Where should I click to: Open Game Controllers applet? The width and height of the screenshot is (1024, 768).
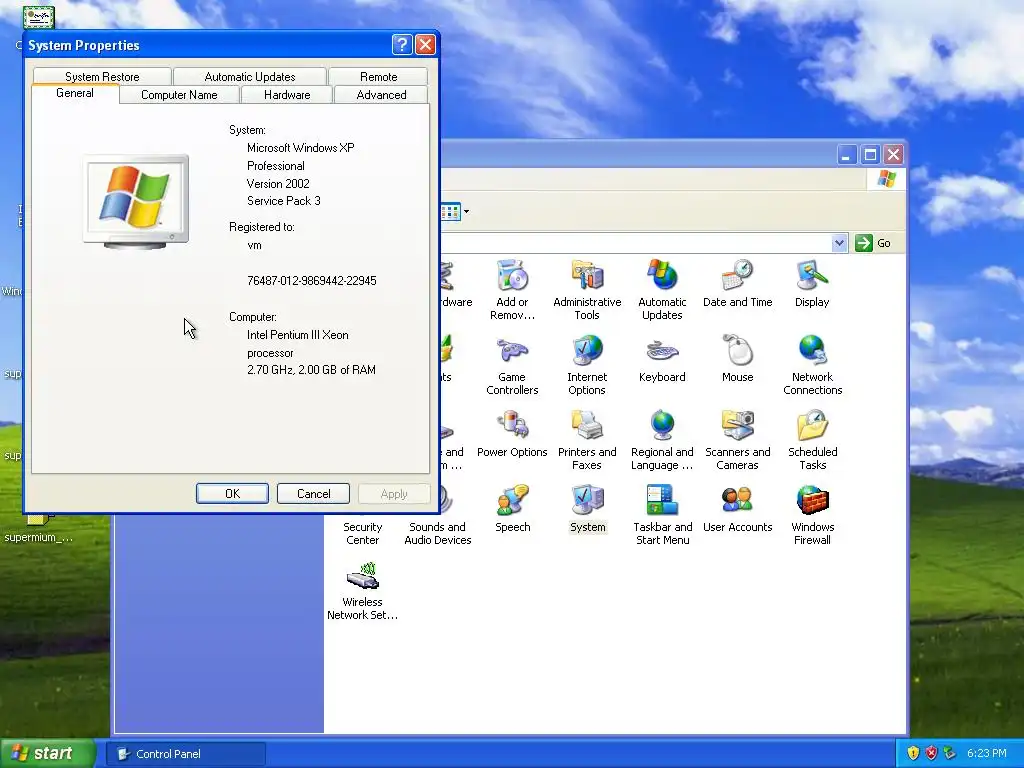(x=512, y=365)
